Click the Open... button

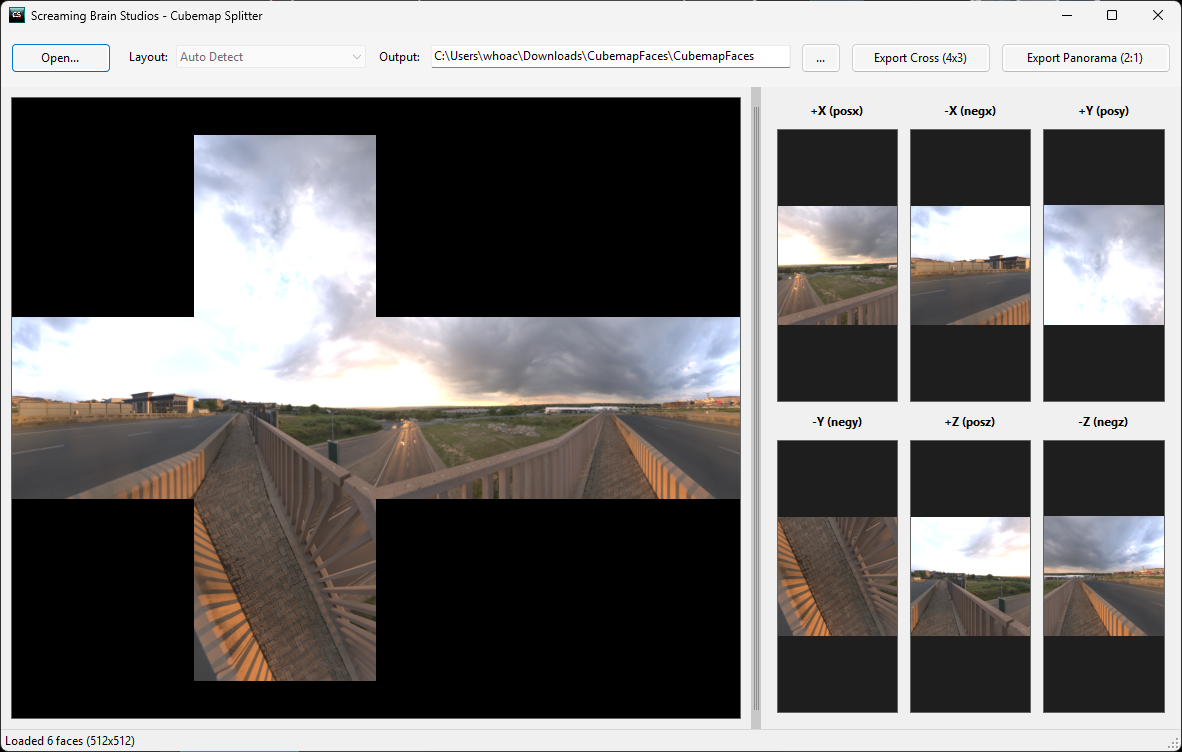(x=60, y=58)
